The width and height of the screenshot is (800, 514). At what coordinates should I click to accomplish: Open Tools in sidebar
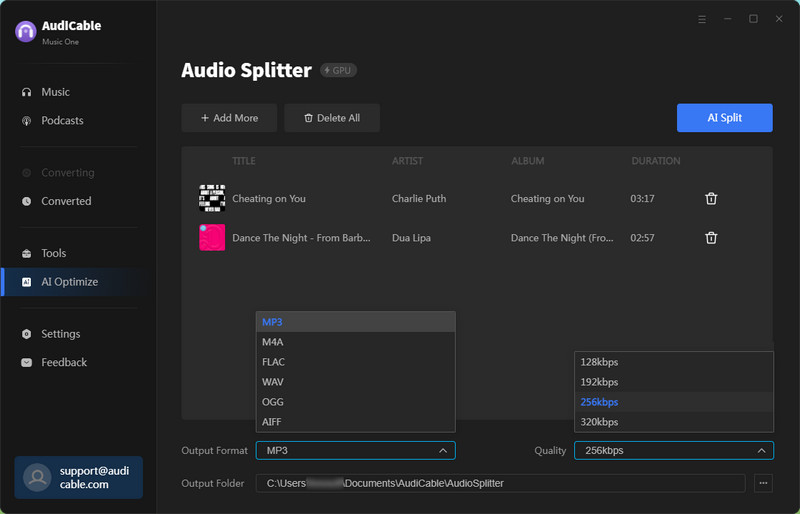coord(54,254)
